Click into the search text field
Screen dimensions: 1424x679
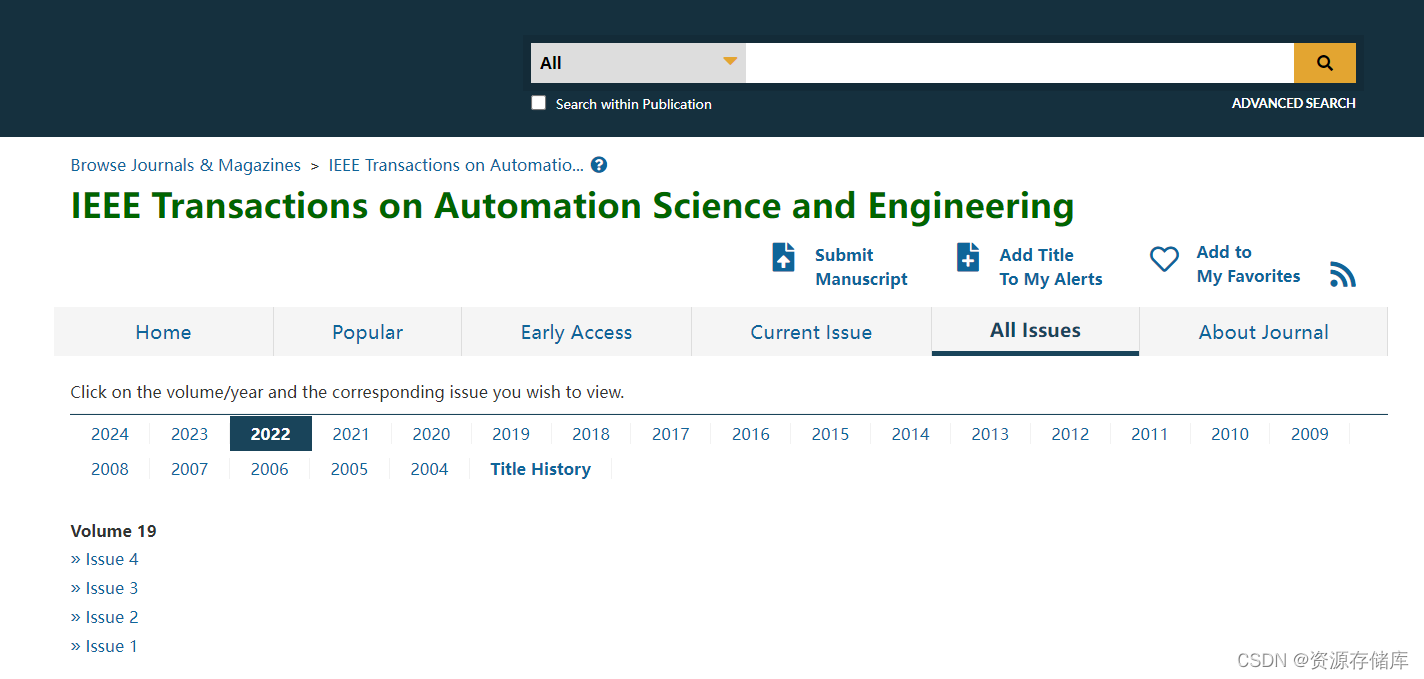[1020, 63]
